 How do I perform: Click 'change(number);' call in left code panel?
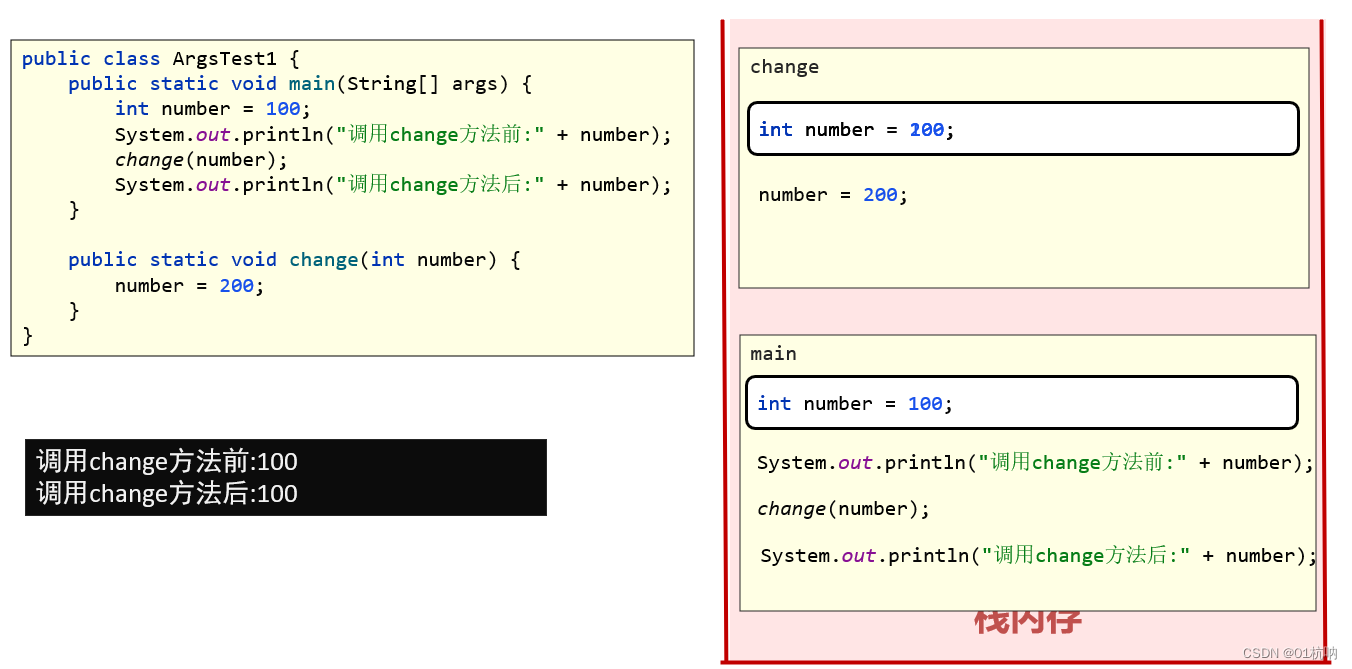pyautogui.click(x=201, y=160)
